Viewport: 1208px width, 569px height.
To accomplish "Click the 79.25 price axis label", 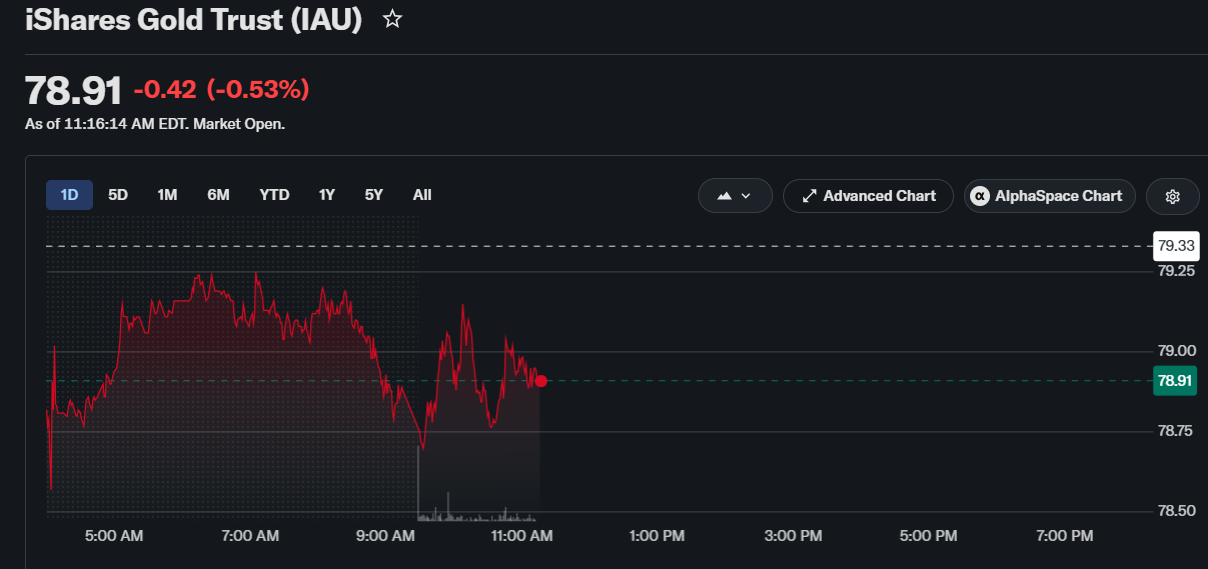I will click(x=1176, y=271).
